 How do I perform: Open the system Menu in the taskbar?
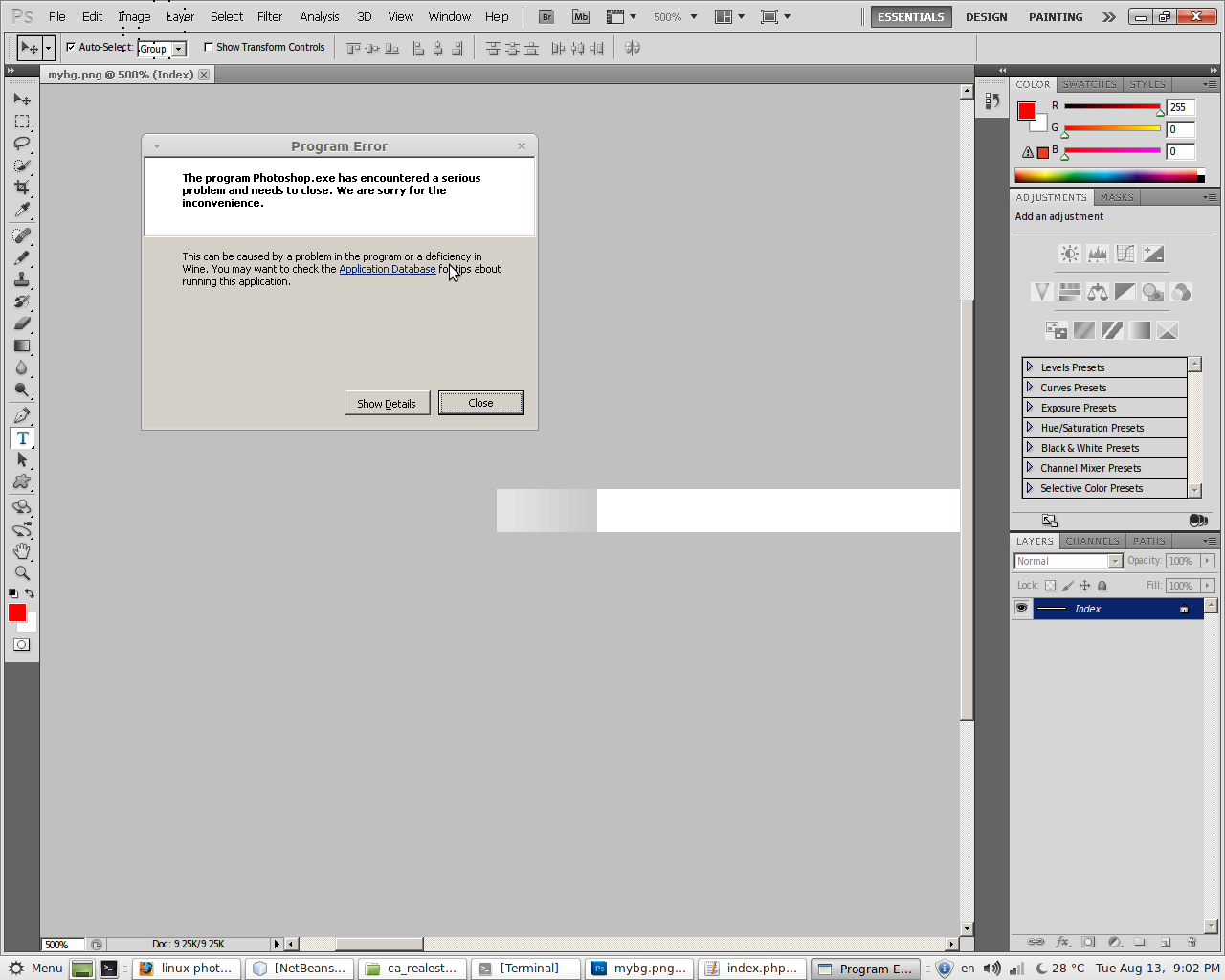tap(35, 969)
